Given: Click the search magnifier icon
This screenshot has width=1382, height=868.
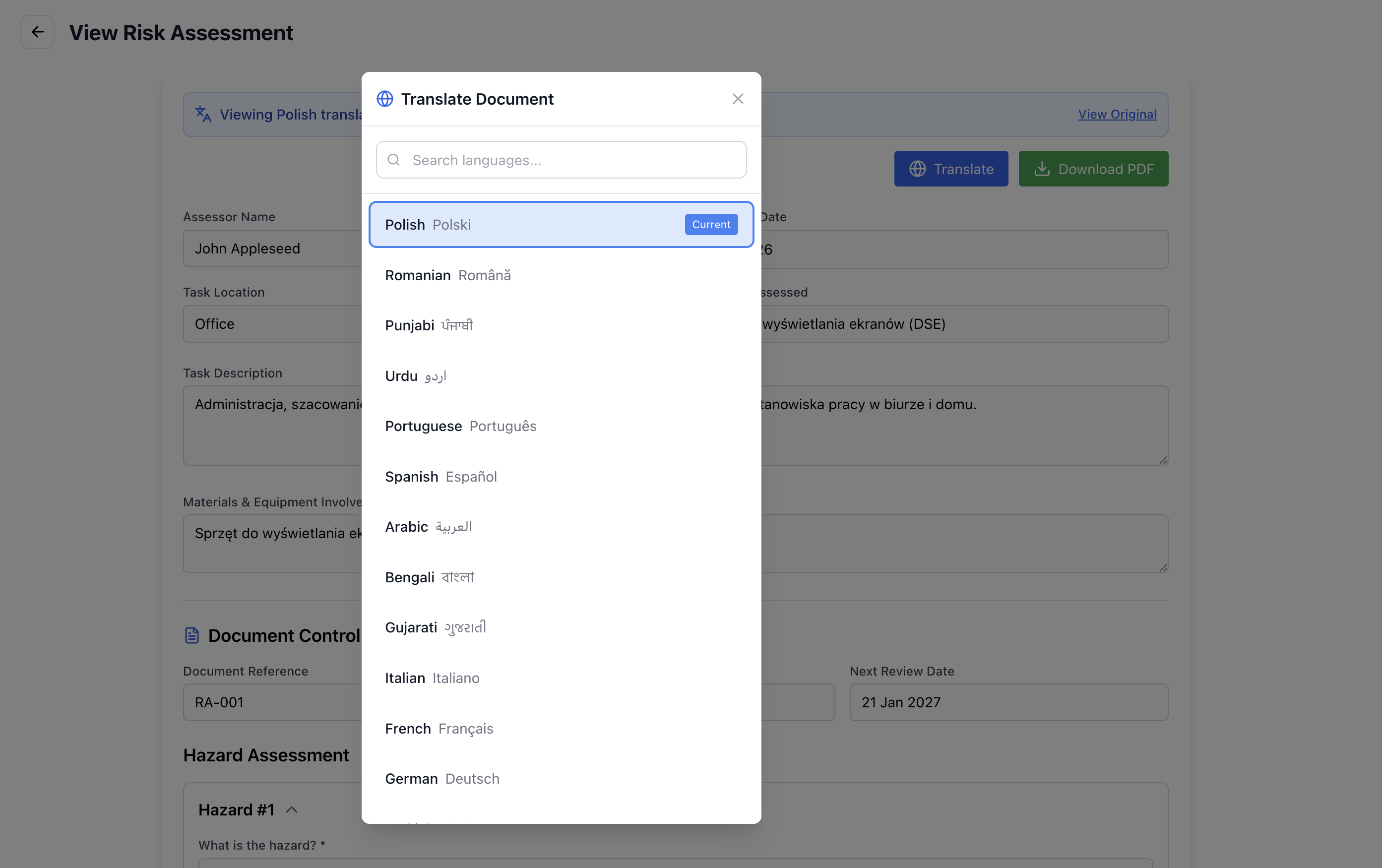Looking at the screenshot, I should pos(394,160).
